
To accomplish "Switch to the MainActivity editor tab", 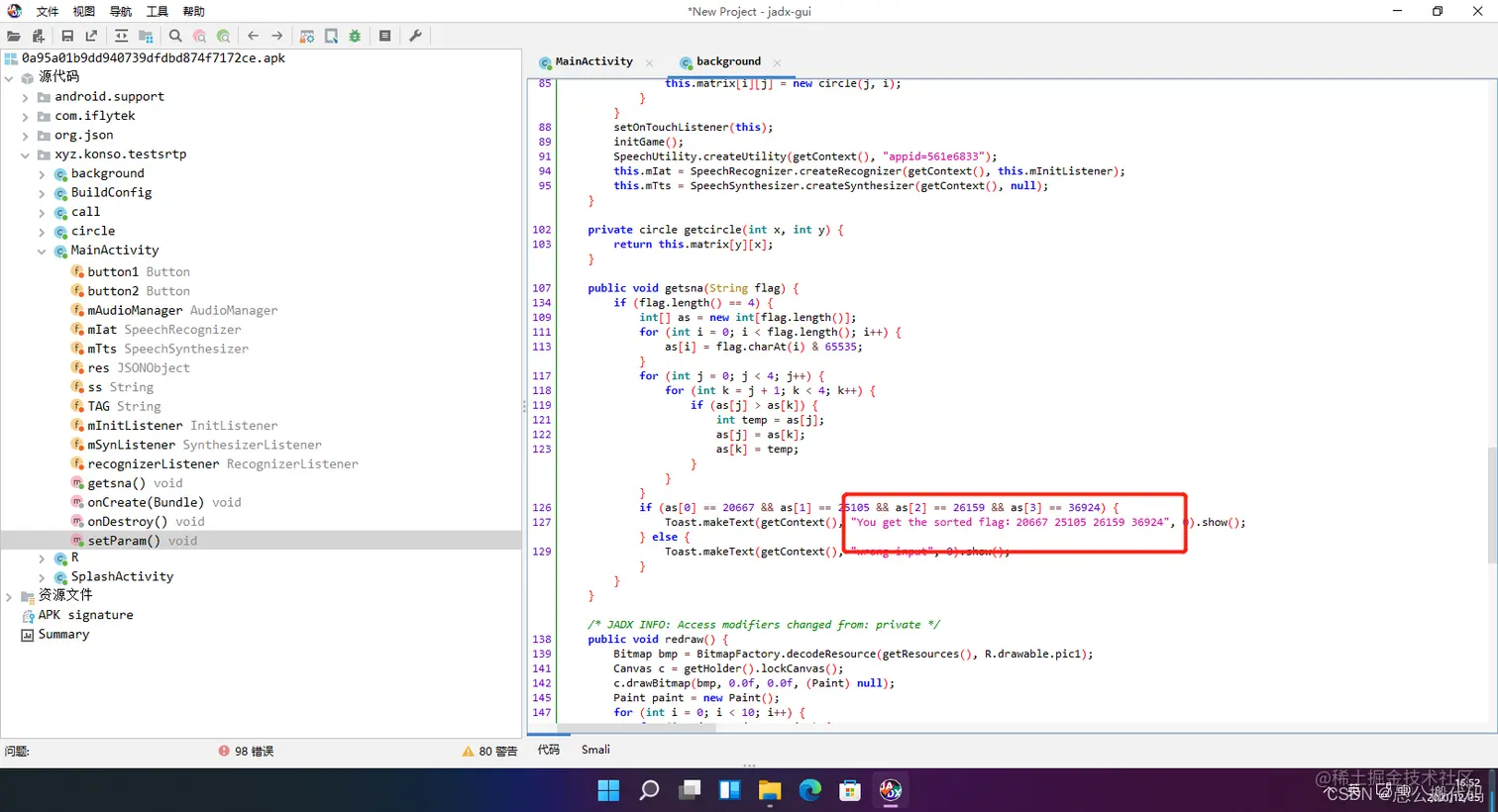I will (x=593, y=61).
